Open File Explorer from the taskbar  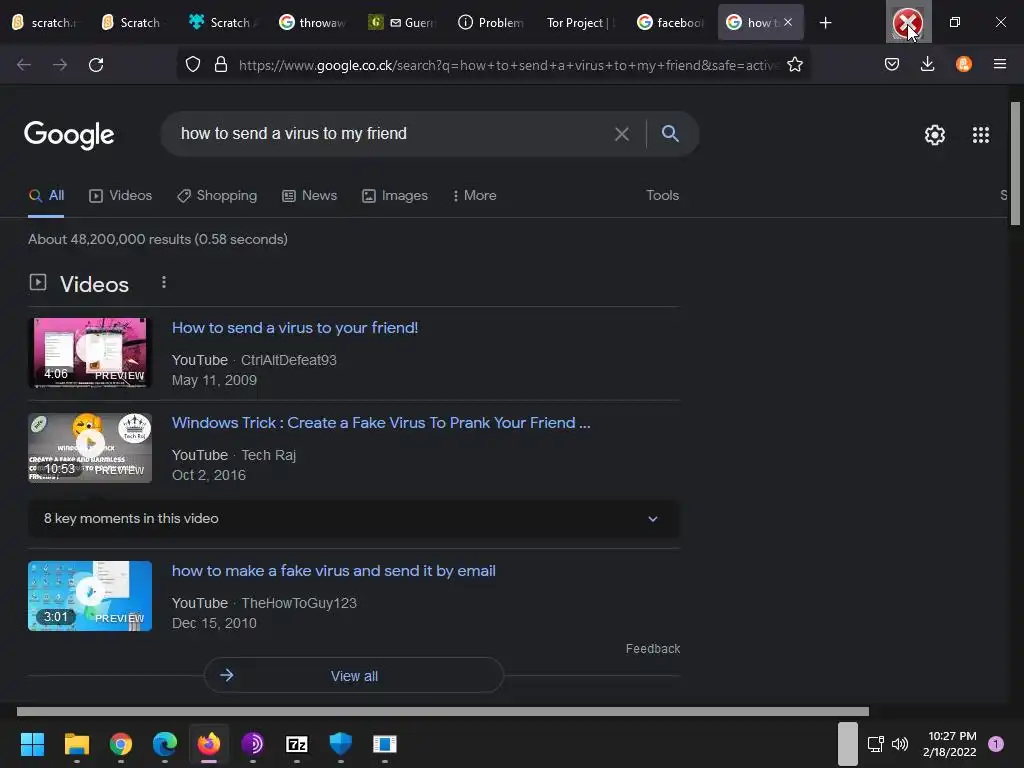pyautogui.click(x=76, y=743)
